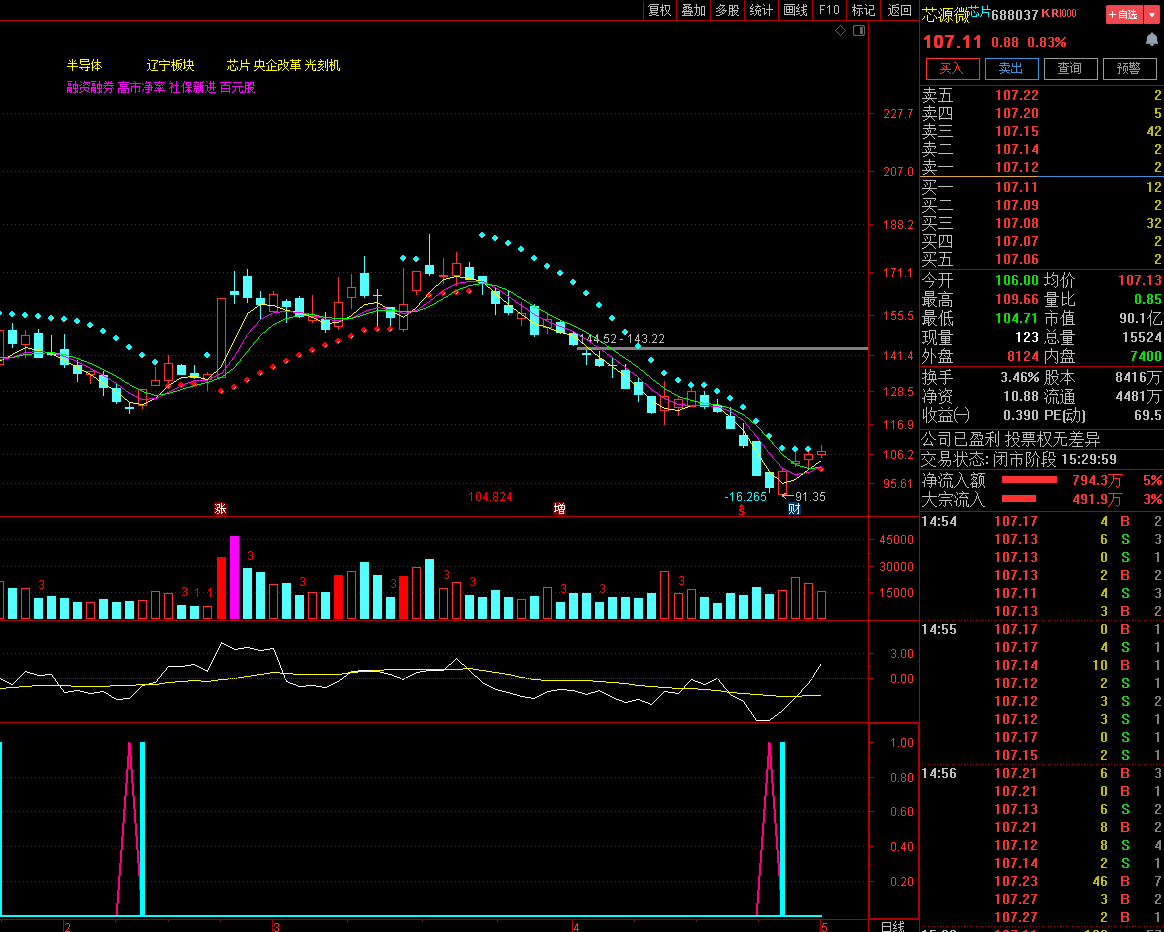This screenshot has width=1164, height=932.
Task: Click the 今开 106.00 value
Action: tap(1017, 280)
